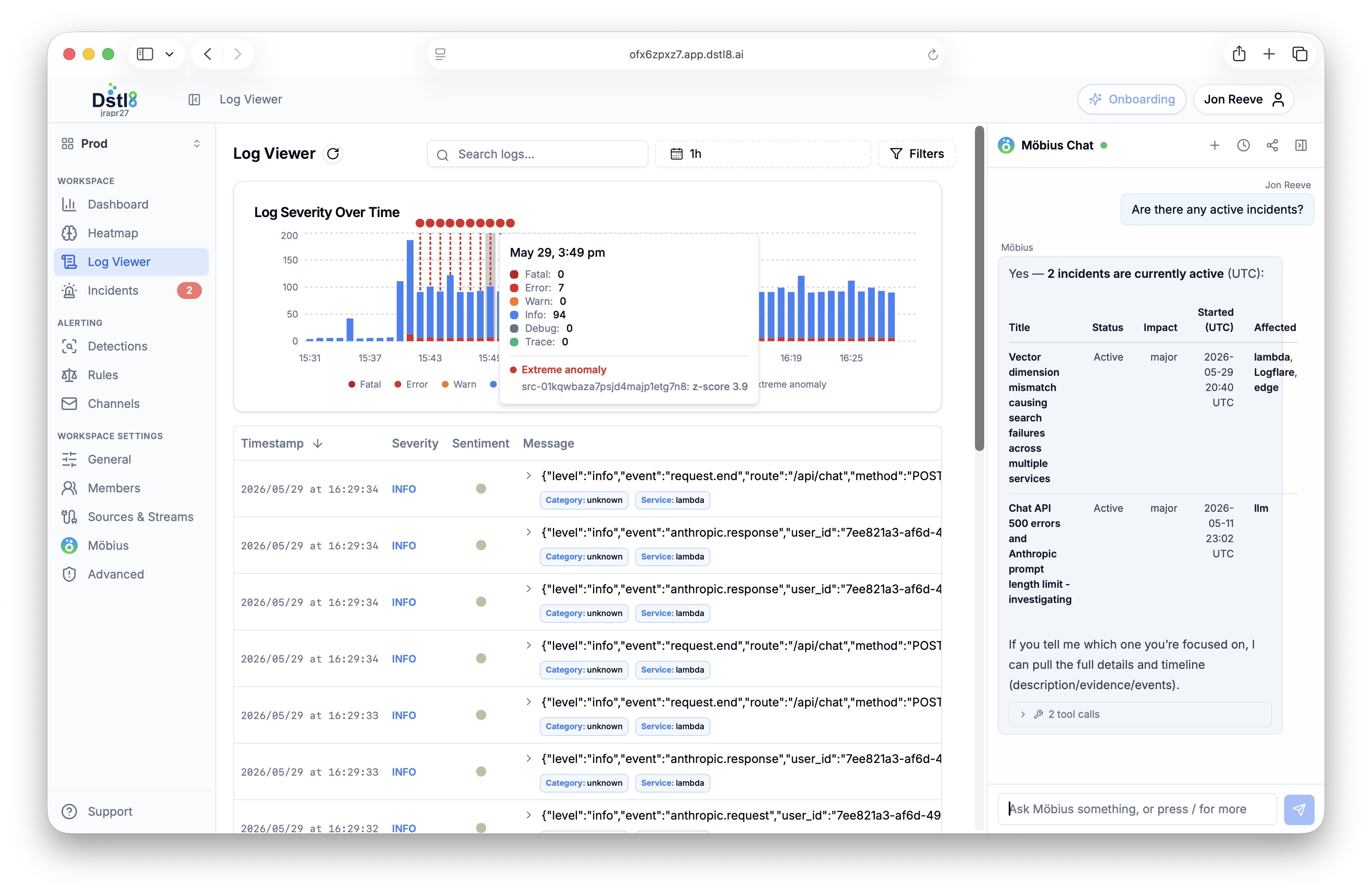
Task: Open Sources & Streams
Action: tap(131, 517)
